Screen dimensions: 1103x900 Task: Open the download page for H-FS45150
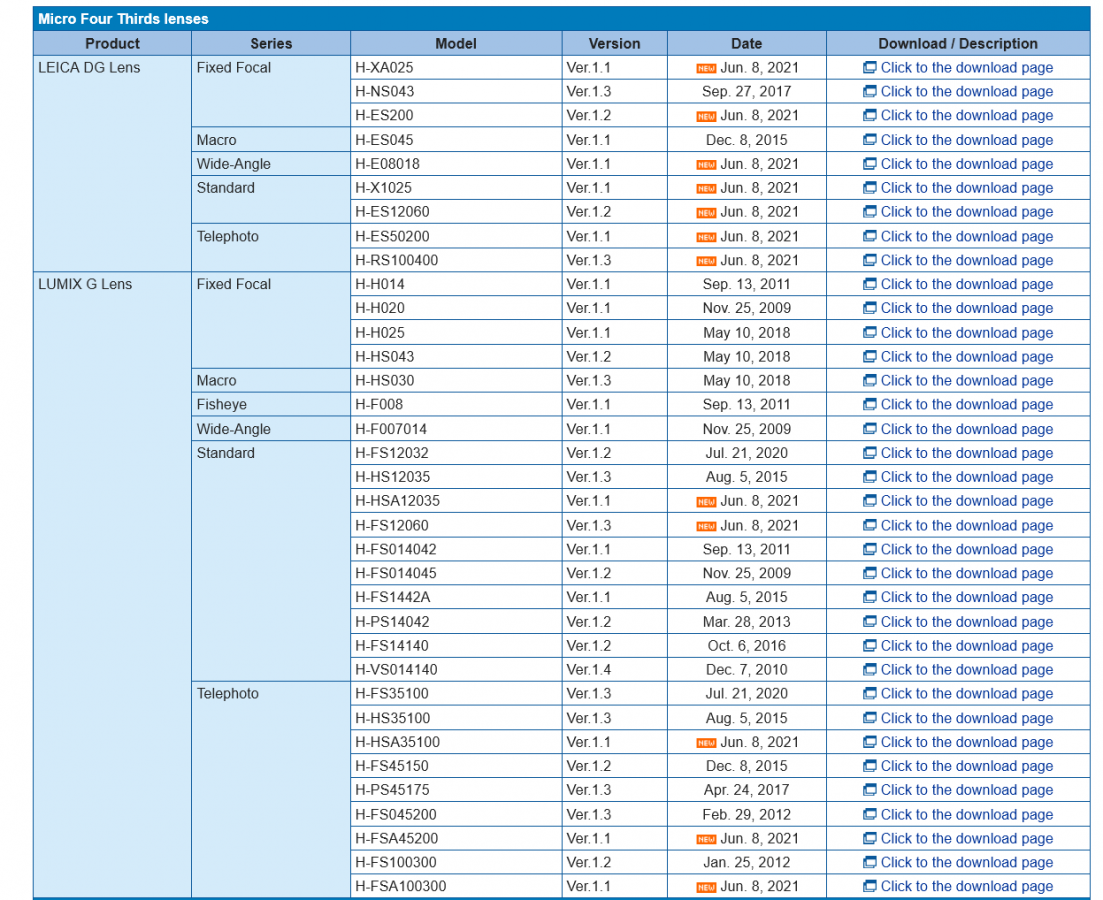point(966,766)
